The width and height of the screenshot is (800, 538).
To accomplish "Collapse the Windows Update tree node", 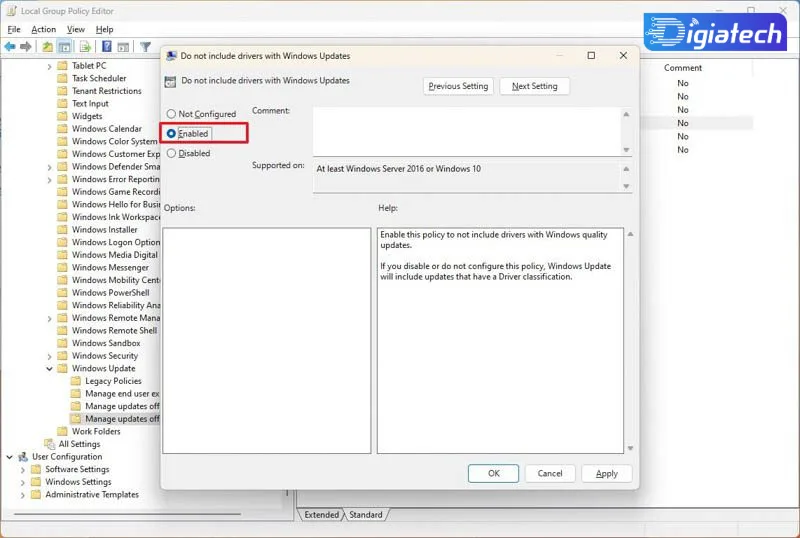I will (49, 369).
